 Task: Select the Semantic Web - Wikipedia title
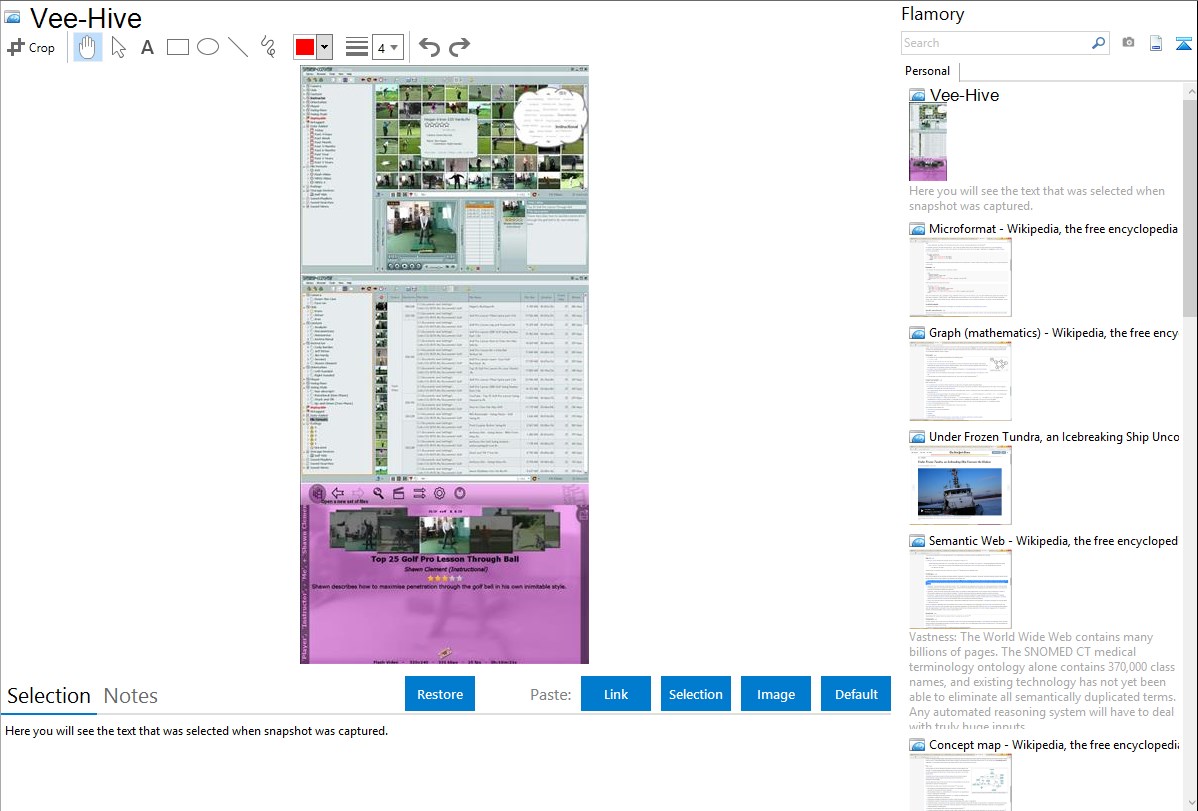(x=1053, y=540)
